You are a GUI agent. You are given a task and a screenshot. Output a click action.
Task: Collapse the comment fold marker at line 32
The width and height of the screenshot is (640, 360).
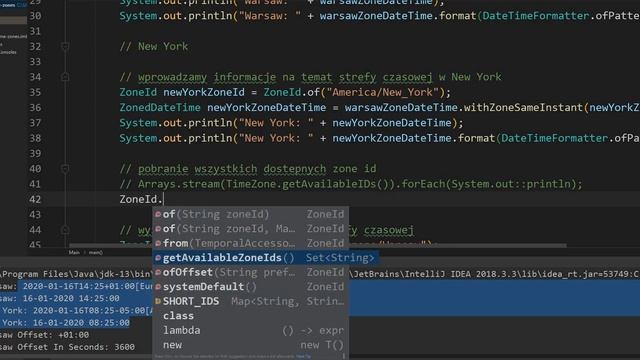[x=65, y=47]
